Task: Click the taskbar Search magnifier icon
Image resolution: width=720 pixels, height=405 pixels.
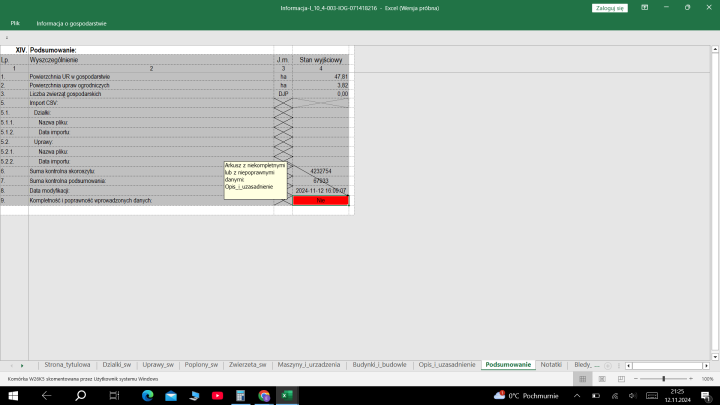Action: [81, 395]
